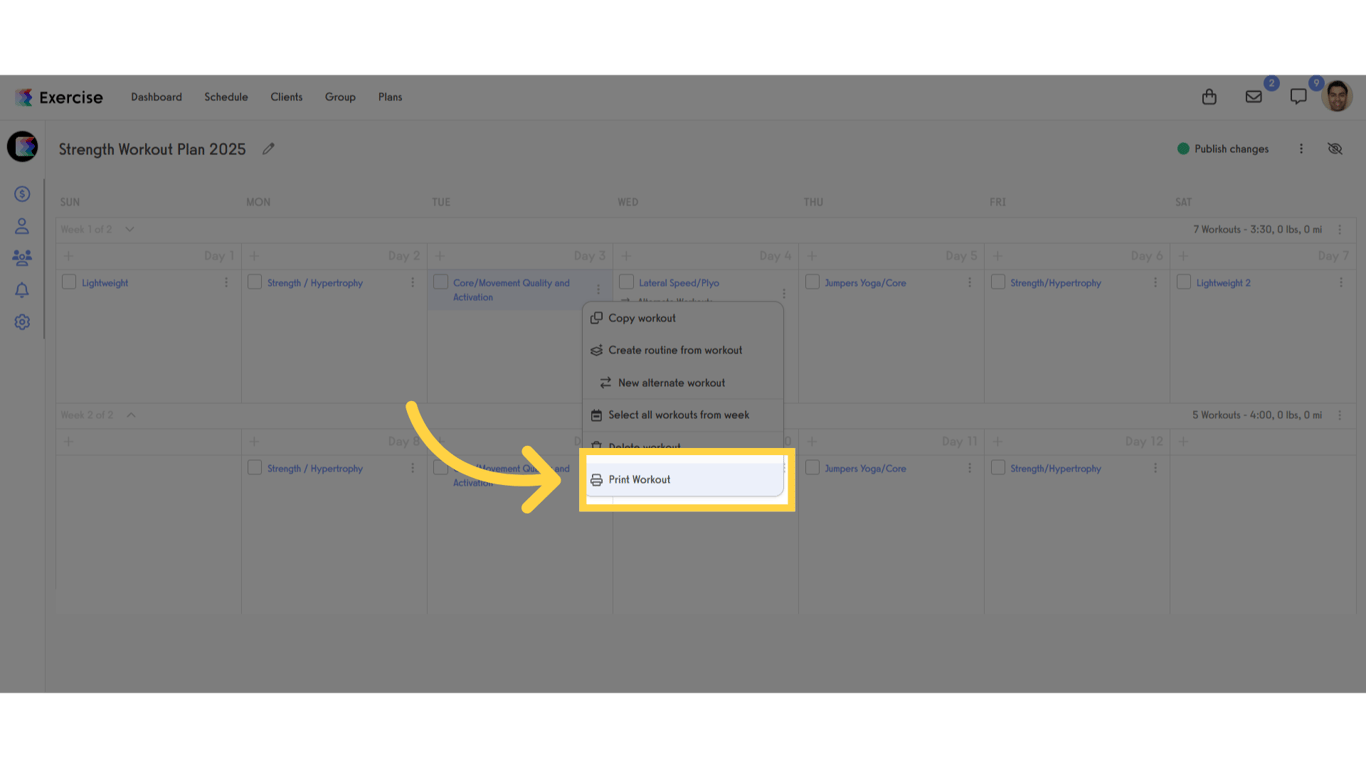Check the Day 5 Jumpers Yoga/Core checkbox
1366x768 pixels.
(x=812, y=282)
